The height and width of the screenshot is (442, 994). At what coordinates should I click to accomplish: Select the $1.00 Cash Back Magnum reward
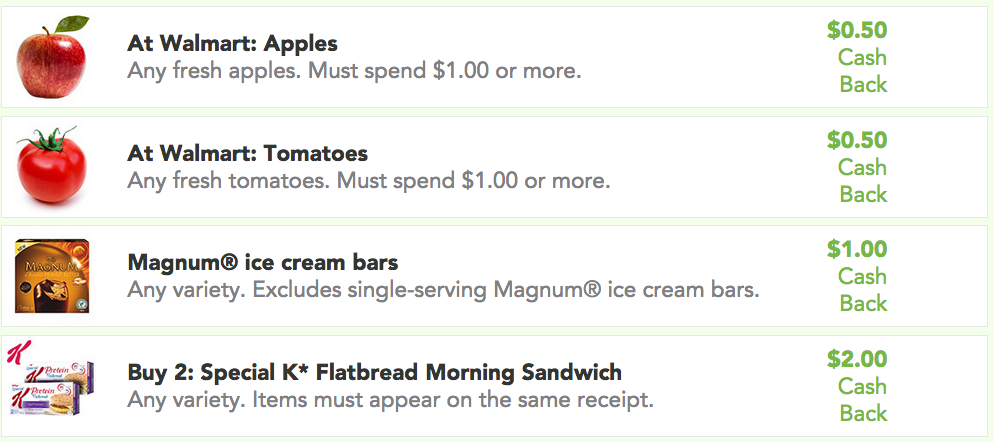[x=857, y=276]
